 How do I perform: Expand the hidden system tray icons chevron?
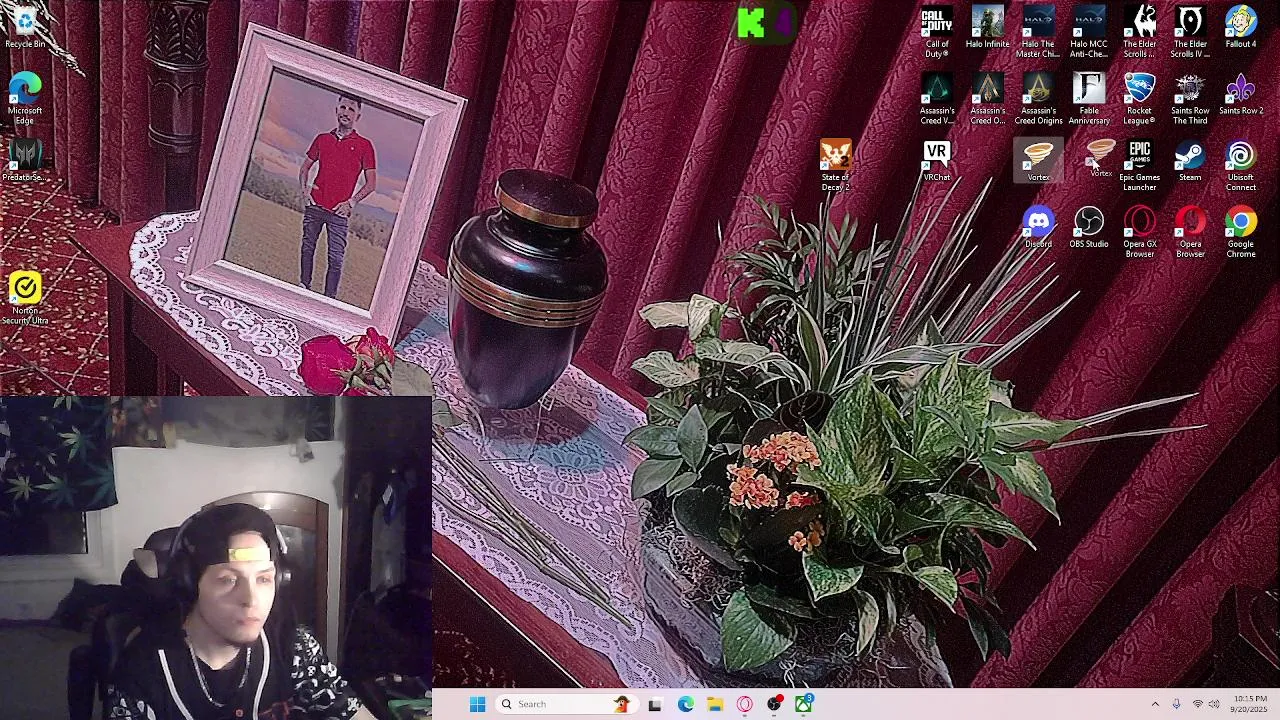(x=1155, y=704)
